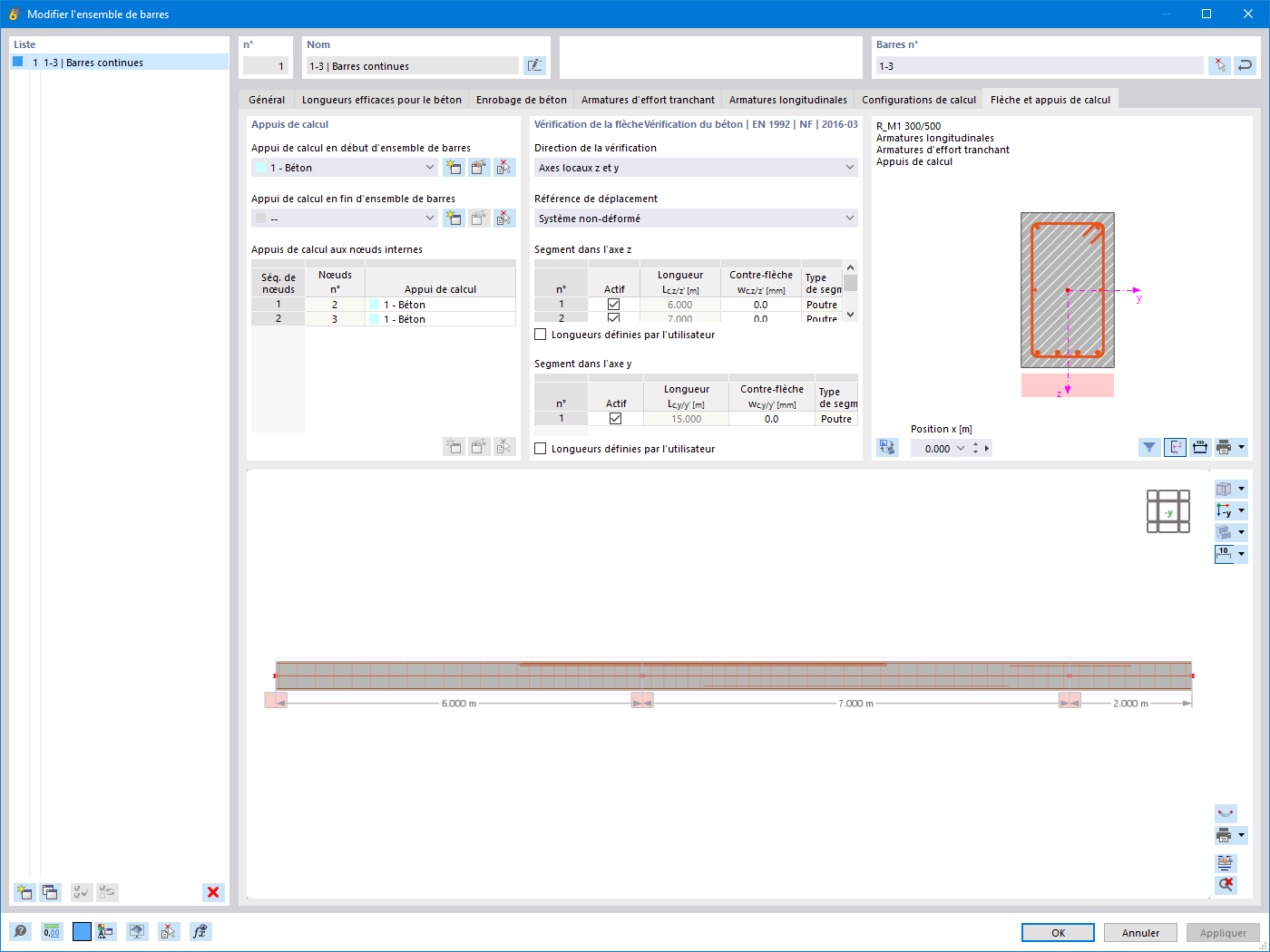Click the Annuler button
The width and height of the screenshot is (1270, 952).
tap(1140, 932)
